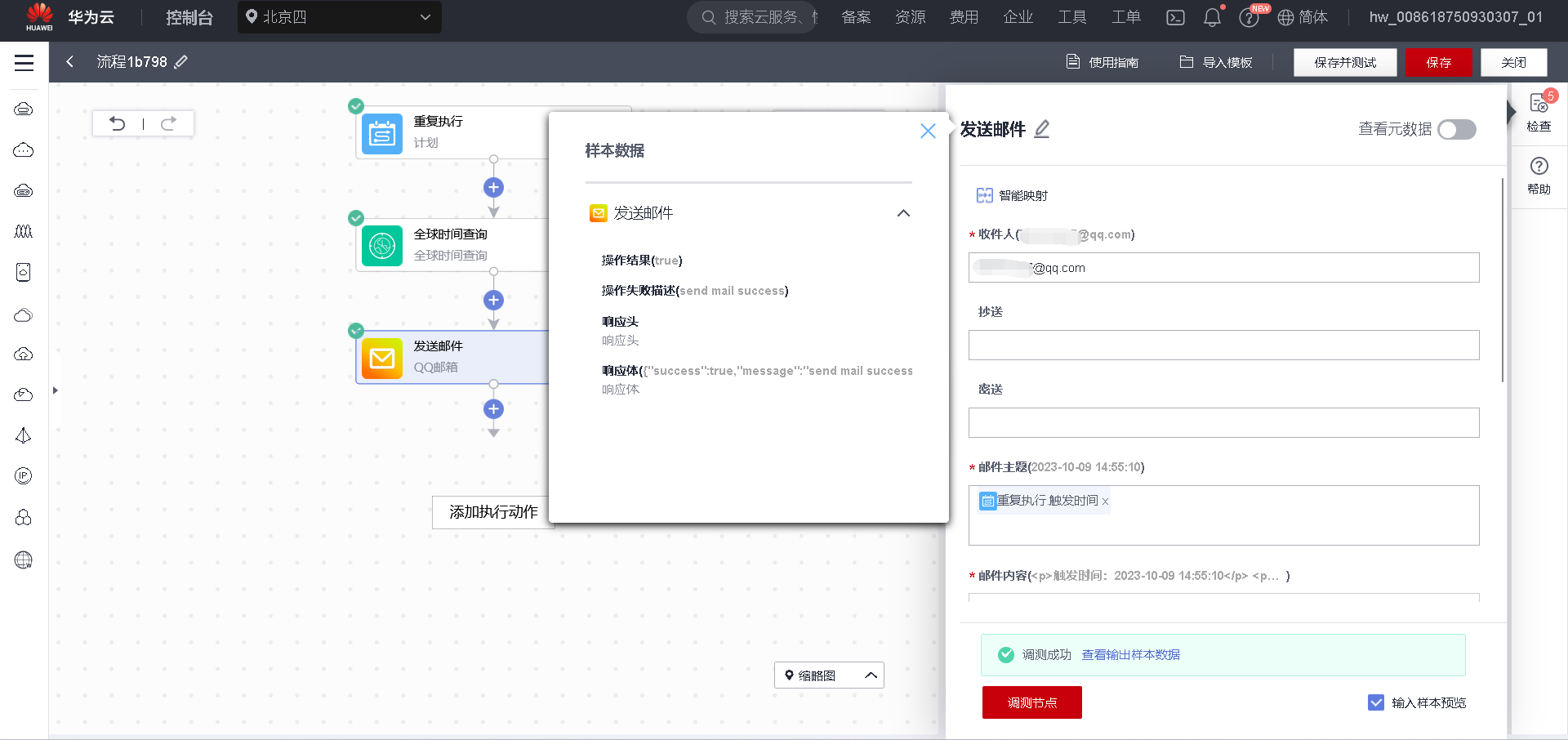Open notifications bell in top bar
Screen dimensions: 1568x740
point(1212,16)
